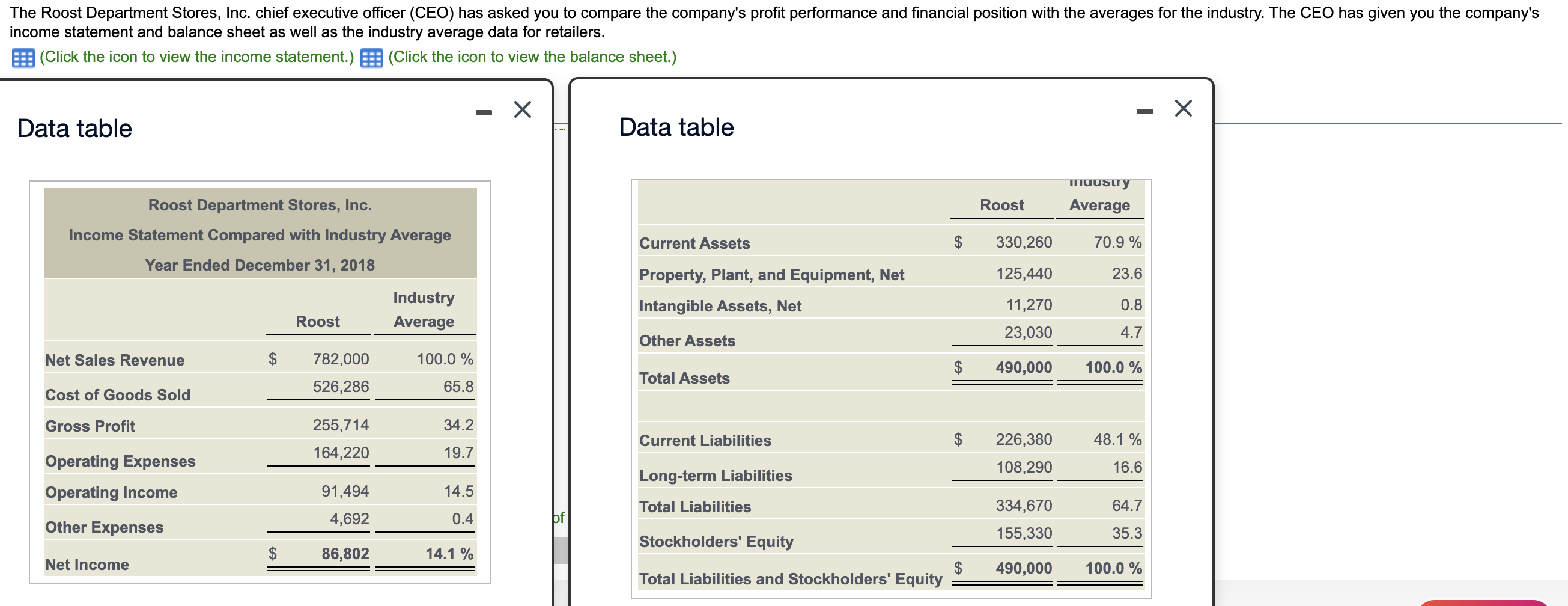The height and width of the screenshot is (606, 1568).
Task: Click the Stockholders' Equity amount 155,330
Action: pos(1023,533)
